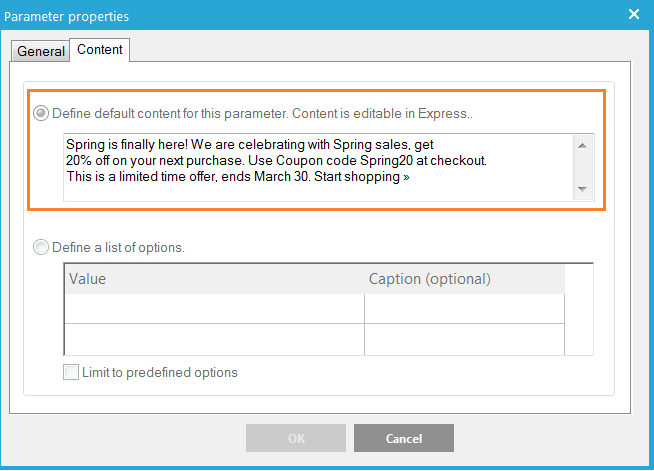
Task: Switch to the General tab
Action: pyautogui.click(x=41, y=51)
